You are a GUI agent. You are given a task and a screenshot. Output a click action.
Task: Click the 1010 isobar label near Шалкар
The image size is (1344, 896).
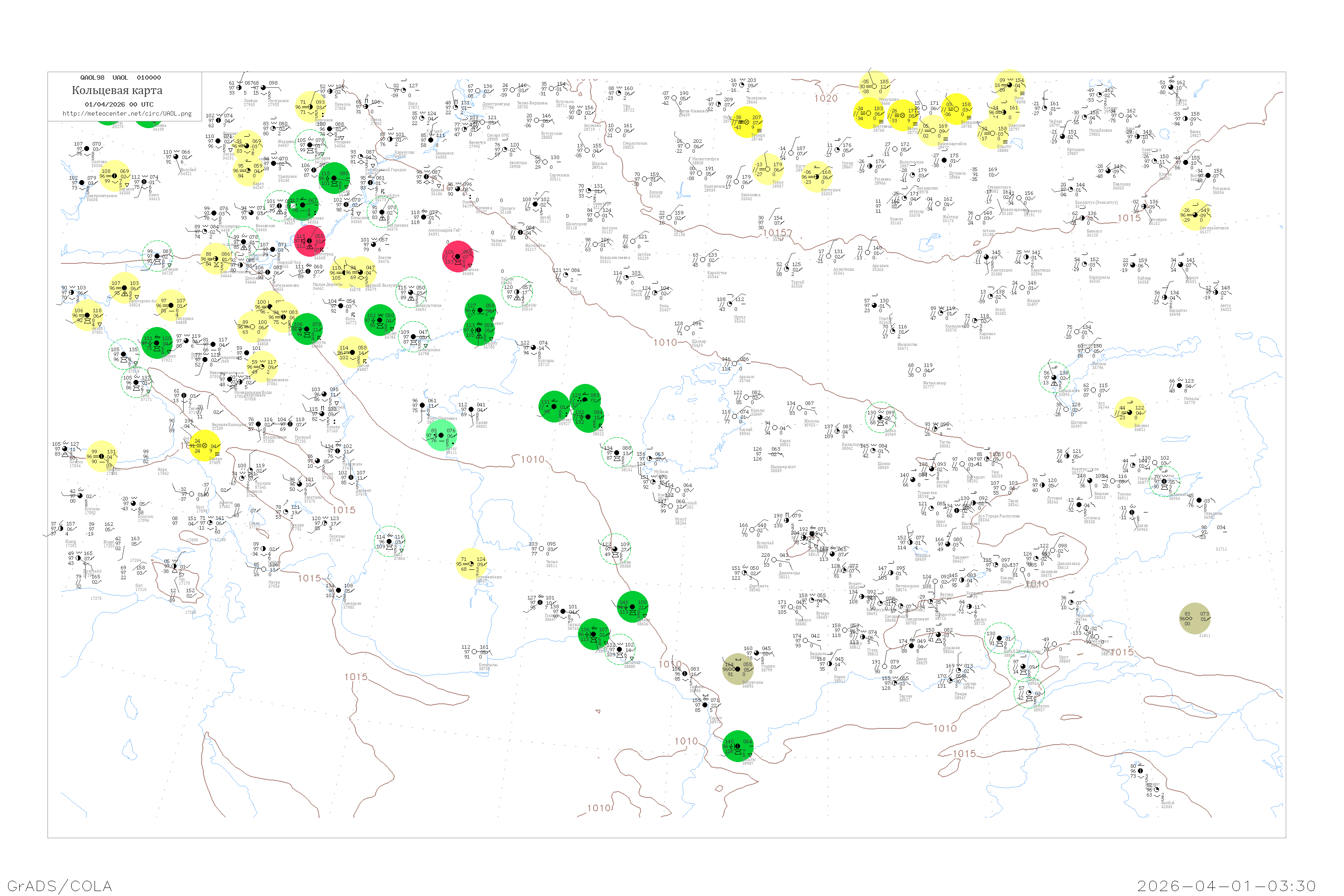point(665,342)
